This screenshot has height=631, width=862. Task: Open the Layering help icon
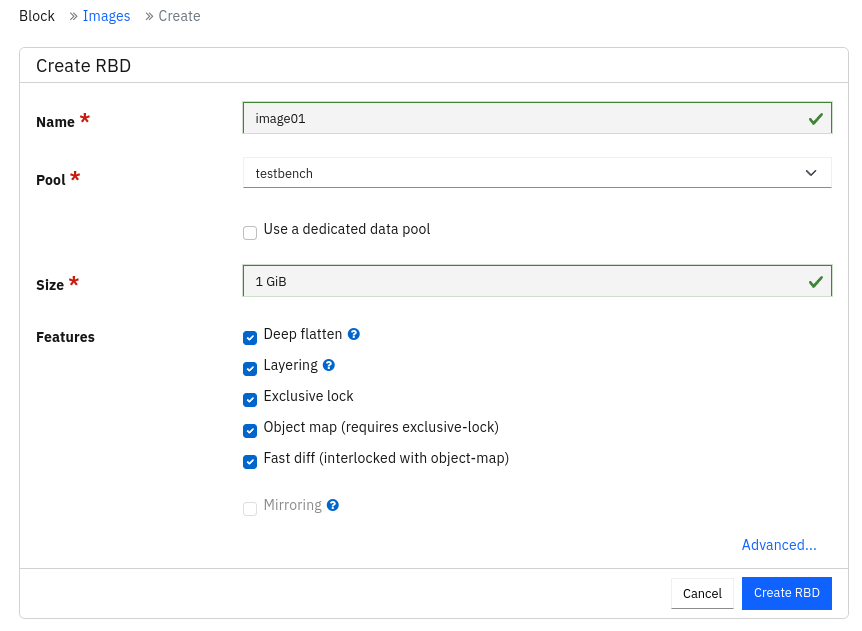click(x=329, y=365)
